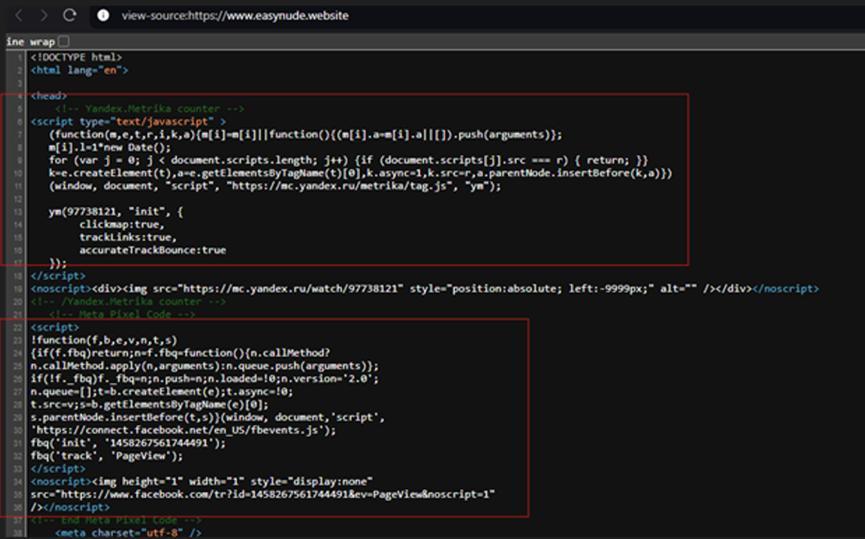Toggle the line wrap checkbox
This screenshot has width=865, height=539.
64,41
